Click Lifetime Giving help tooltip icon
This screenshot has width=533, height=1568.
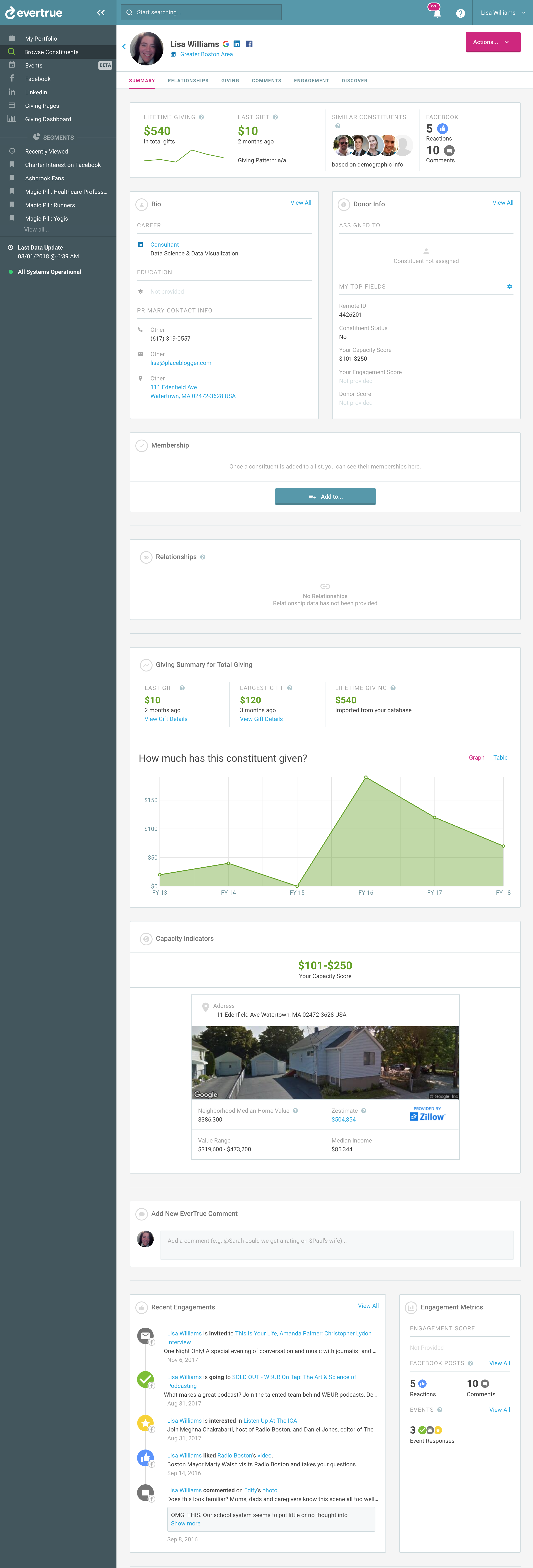[202, 117]
